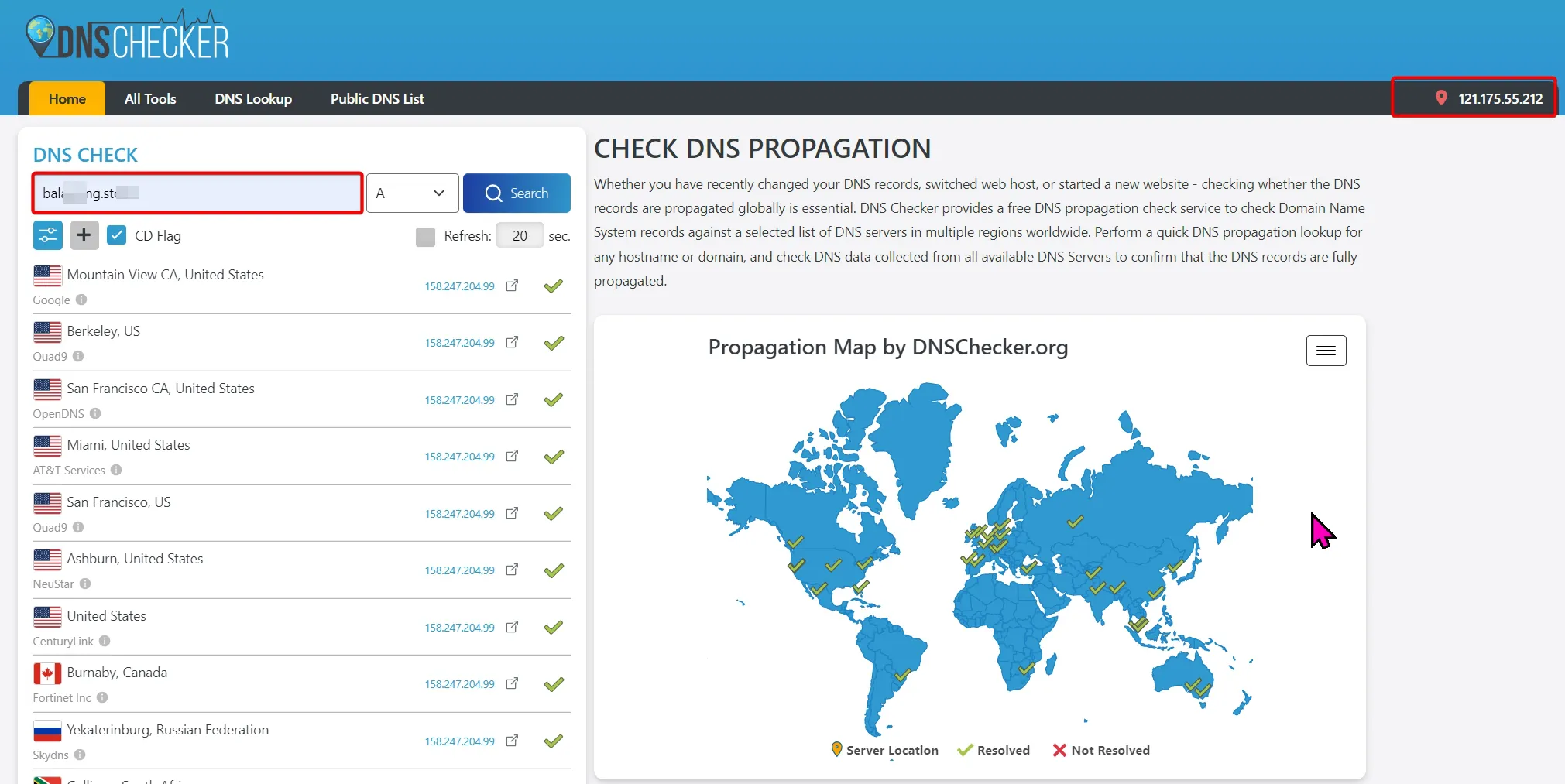Screen dimensions: 1565x784
Task: Click the plus add-server icon
Action: point(84,235)
